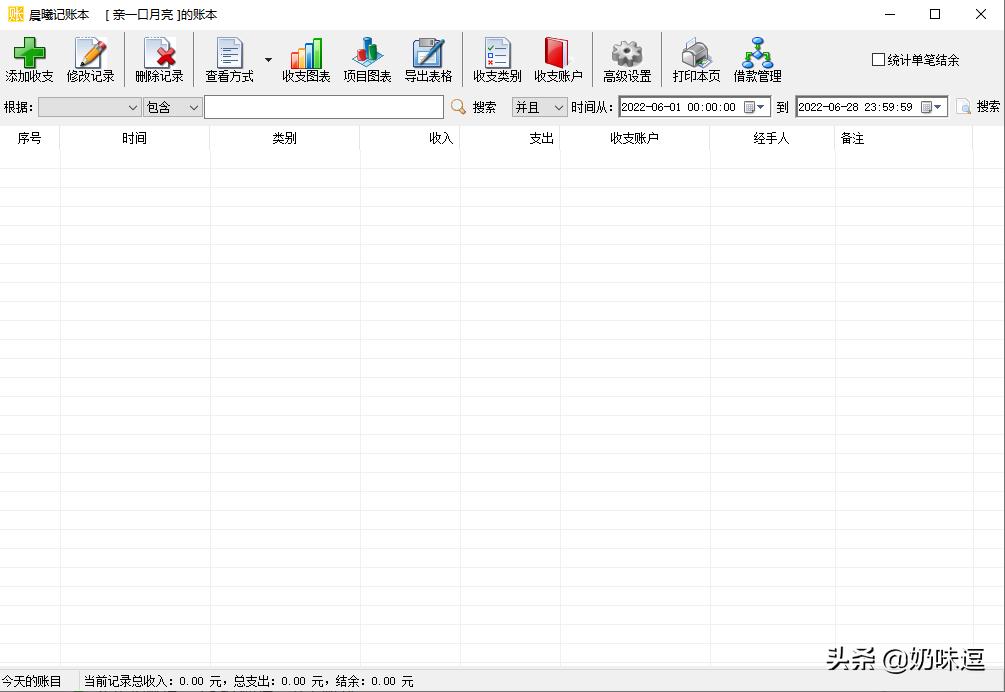Open 高级设置 gear settings
The width and height of the screenshot is (1005, 692).
[627, 60]
